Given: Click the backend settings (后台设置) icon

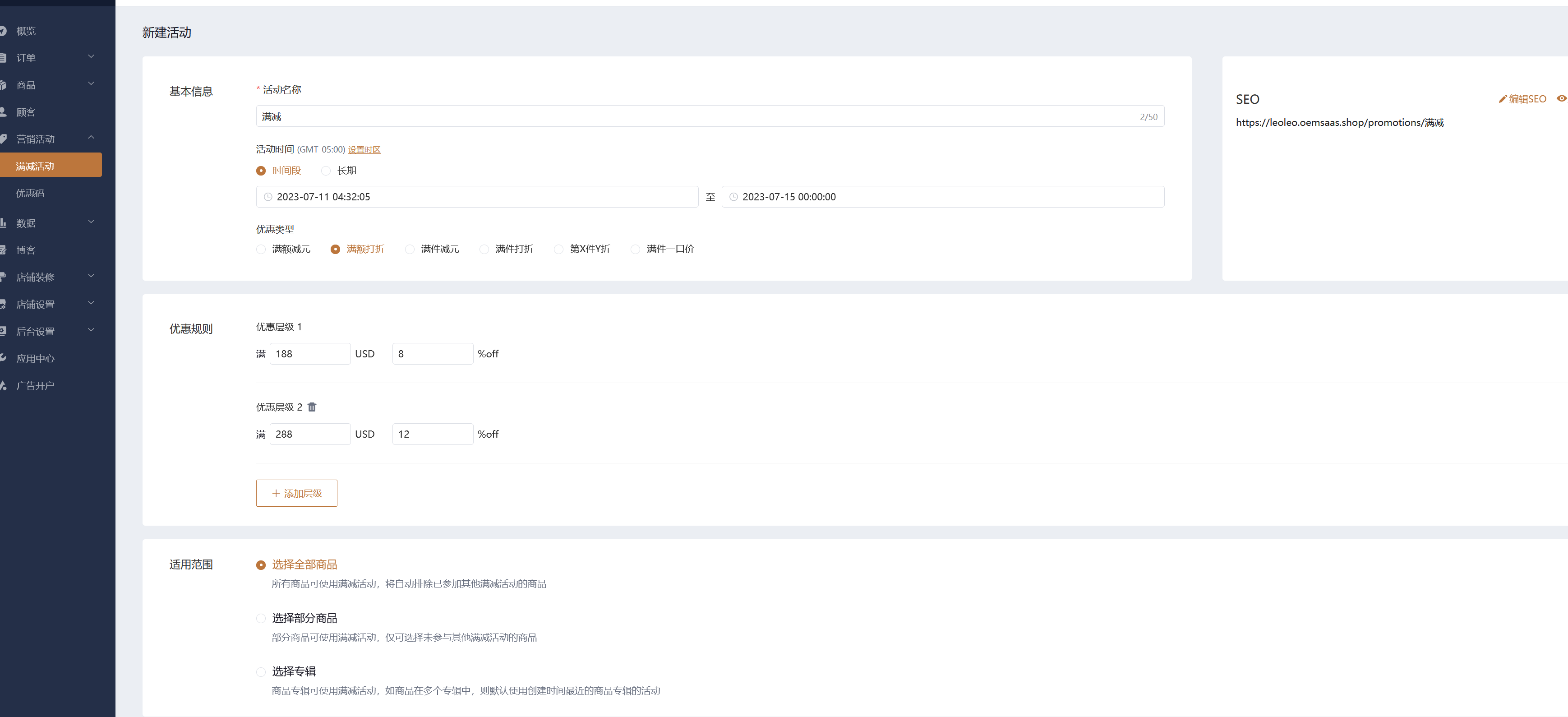Looking at the screenshot, I should [2, 331].
